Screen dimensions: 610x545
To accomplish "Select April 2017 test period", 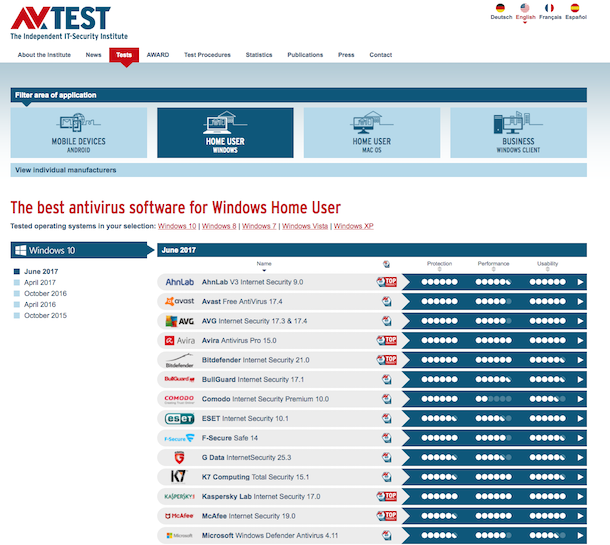I will pyautogui.click(x=40, y=282).
